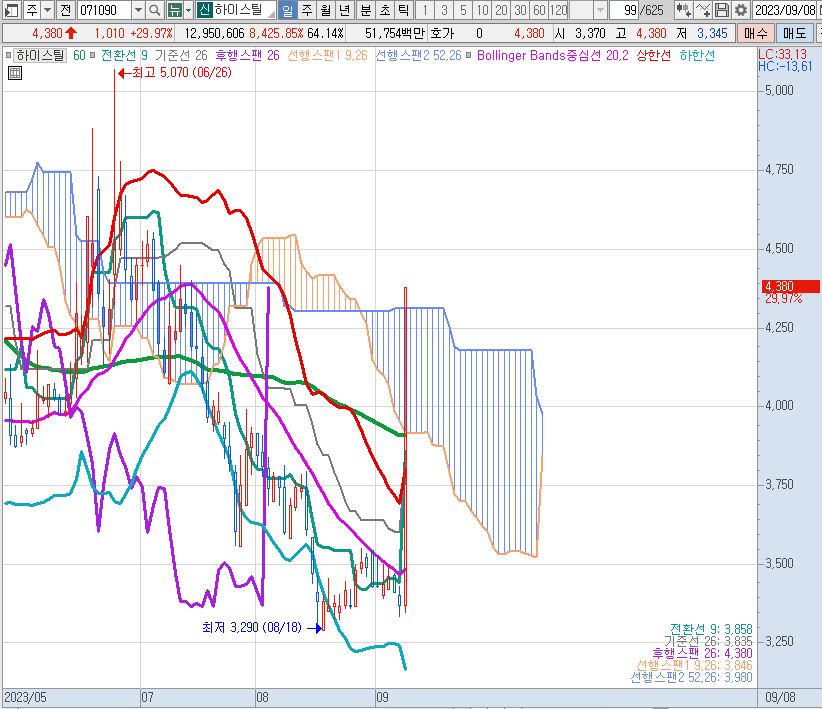
Task: Choose the 20 interval button
Action: coord(501,9)
